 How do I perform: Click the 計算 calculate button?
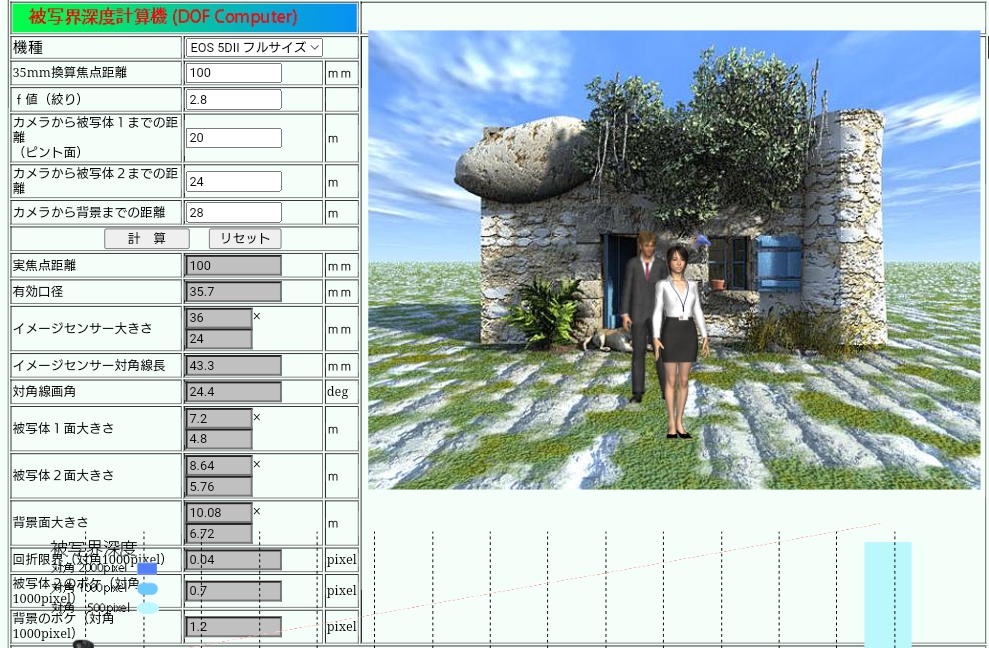pyautogui.click(x=146, y=238)
